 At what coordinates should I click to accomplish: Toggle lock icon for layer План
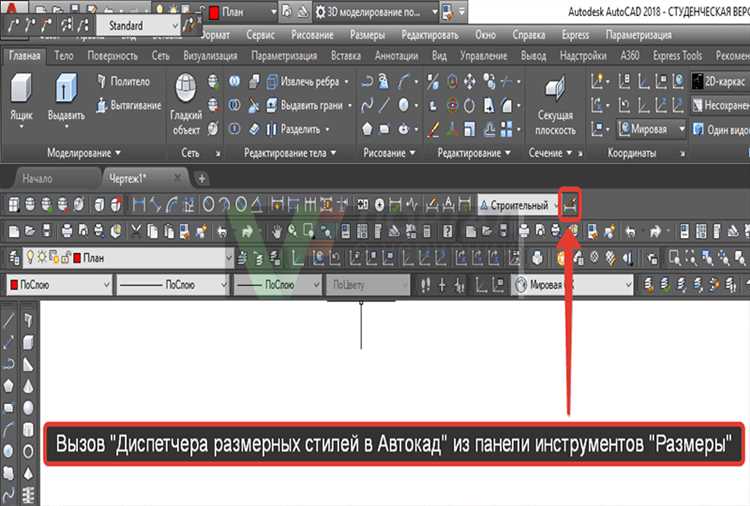[66, 258]
